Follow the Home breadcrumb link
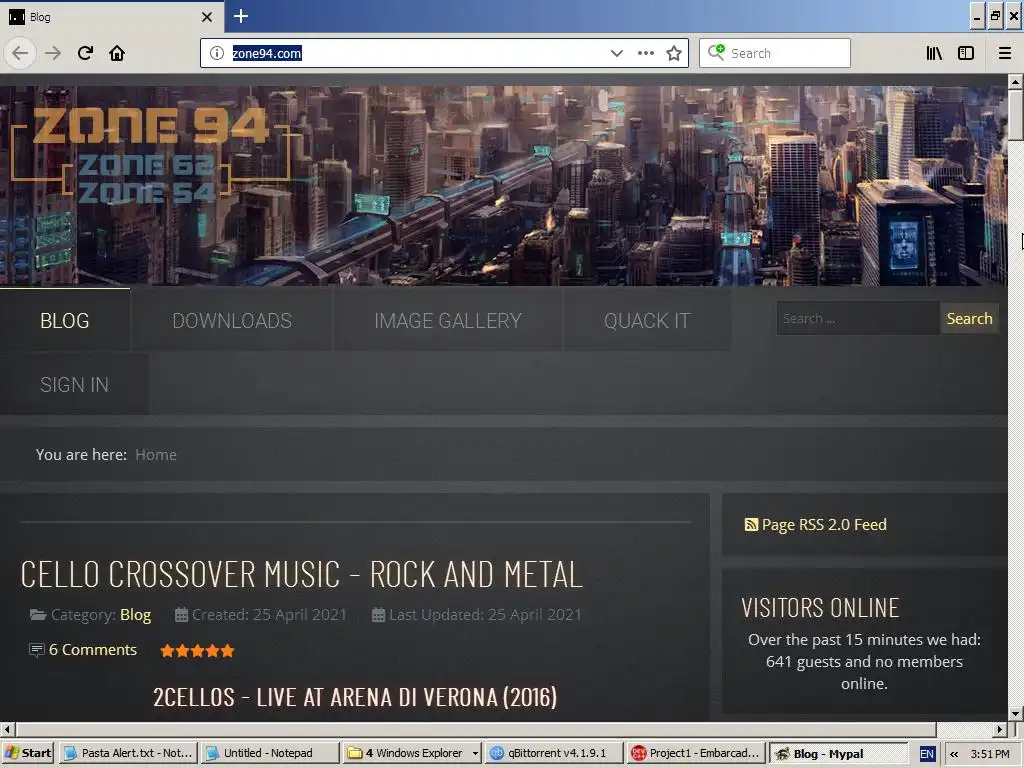The width and height of the screenshot is (1024, 768). click(x=156, y=455)
